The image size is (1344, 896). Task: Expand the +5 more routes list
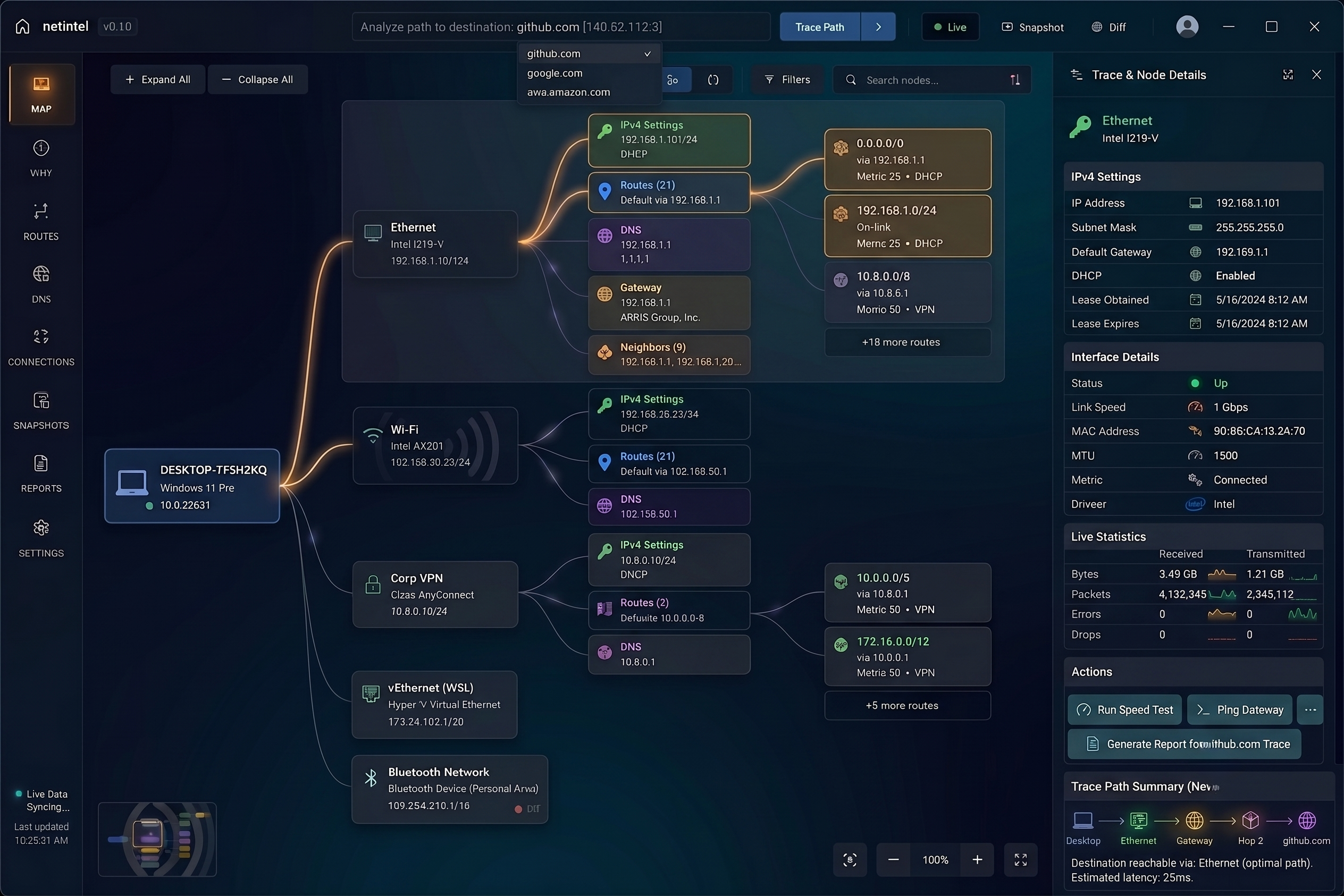point(907,706)
